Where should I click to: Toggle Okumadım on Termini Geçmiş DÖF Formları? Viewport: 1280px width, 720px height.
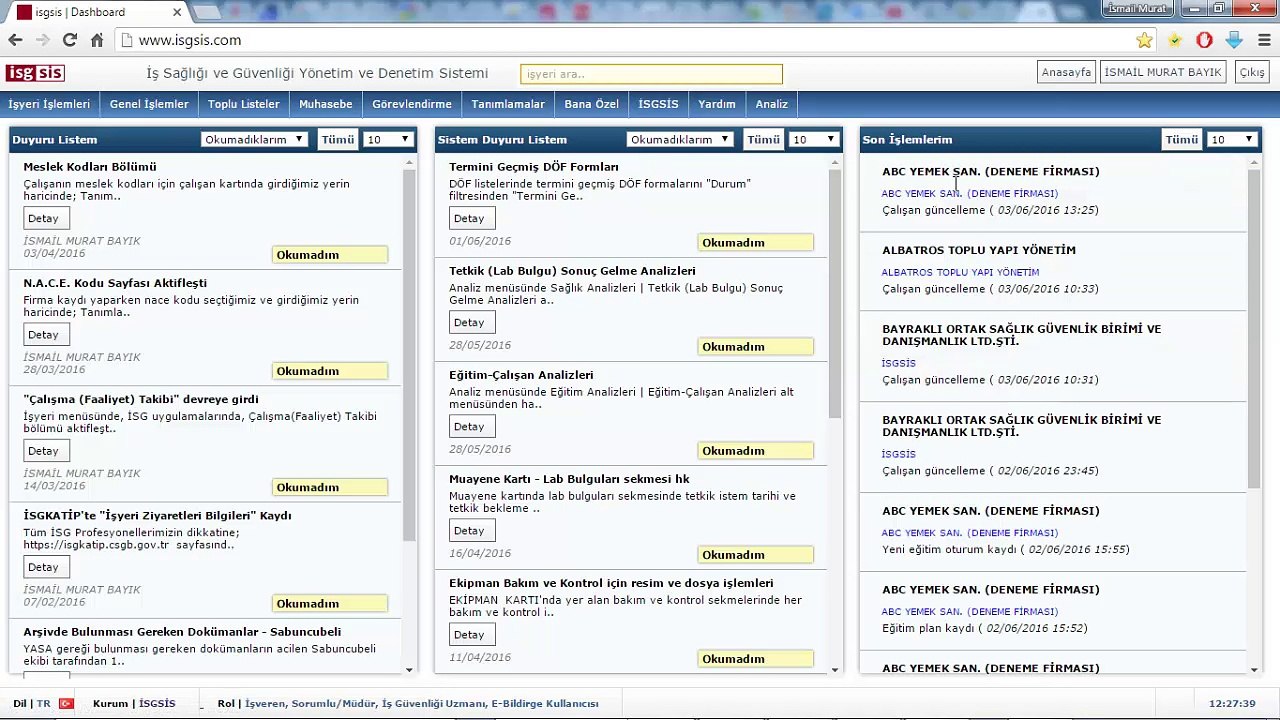click(756, 243)
